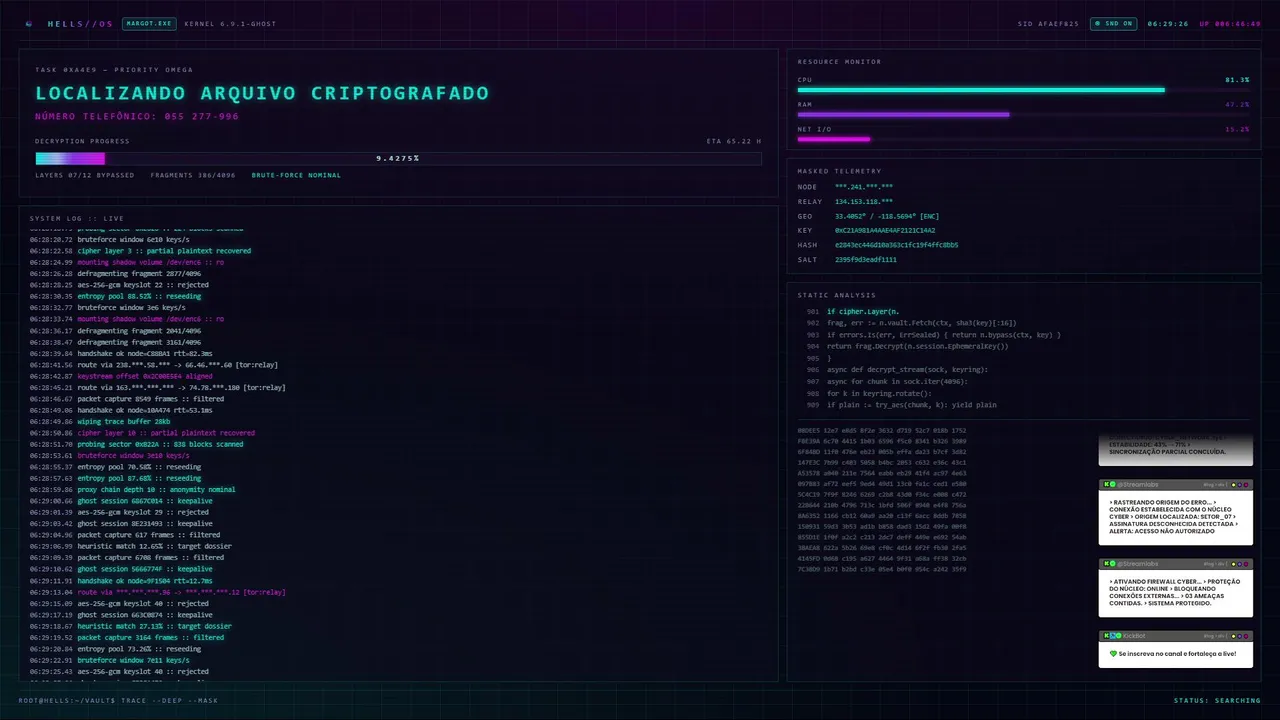Click the yellow dot on the KickBot card
1280x720 pixels.
1234,636
